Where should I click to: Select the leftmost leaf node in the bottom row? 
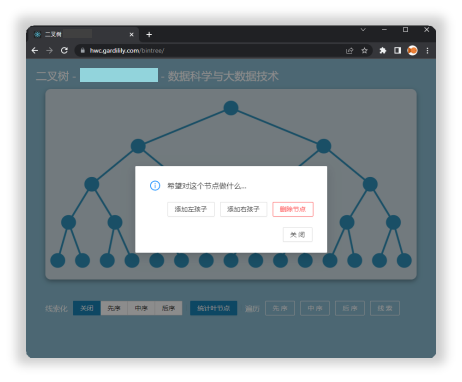[58, 260]
